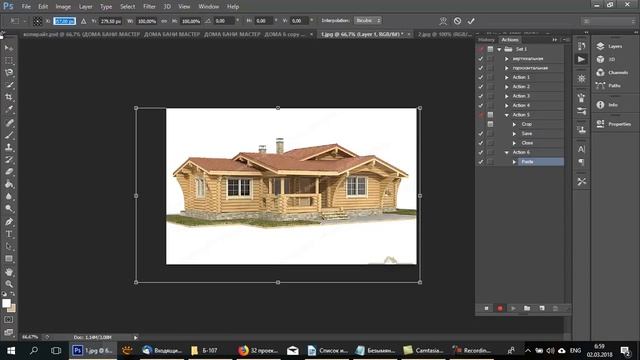The width and height of the screenshot is (640, 360).
Task: Open the Interpolation dropdown
Action: pyautogui.click(x=368, y=20)
